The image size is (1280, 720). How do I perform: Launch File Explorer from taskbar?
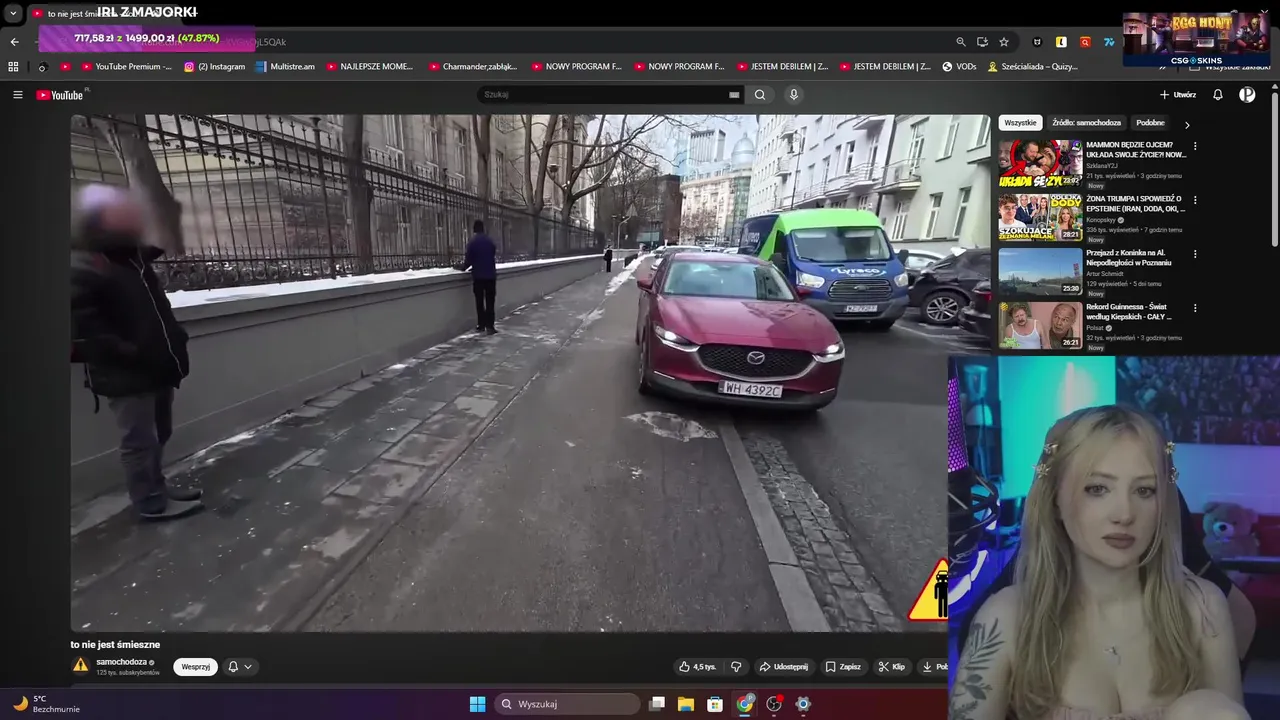(686, 704)
